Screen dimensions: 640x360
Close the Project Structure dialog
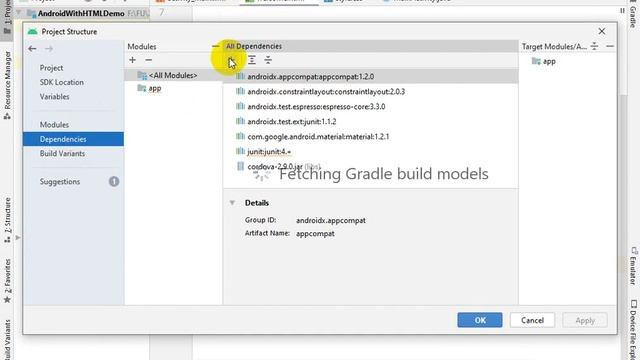(602, 31)
